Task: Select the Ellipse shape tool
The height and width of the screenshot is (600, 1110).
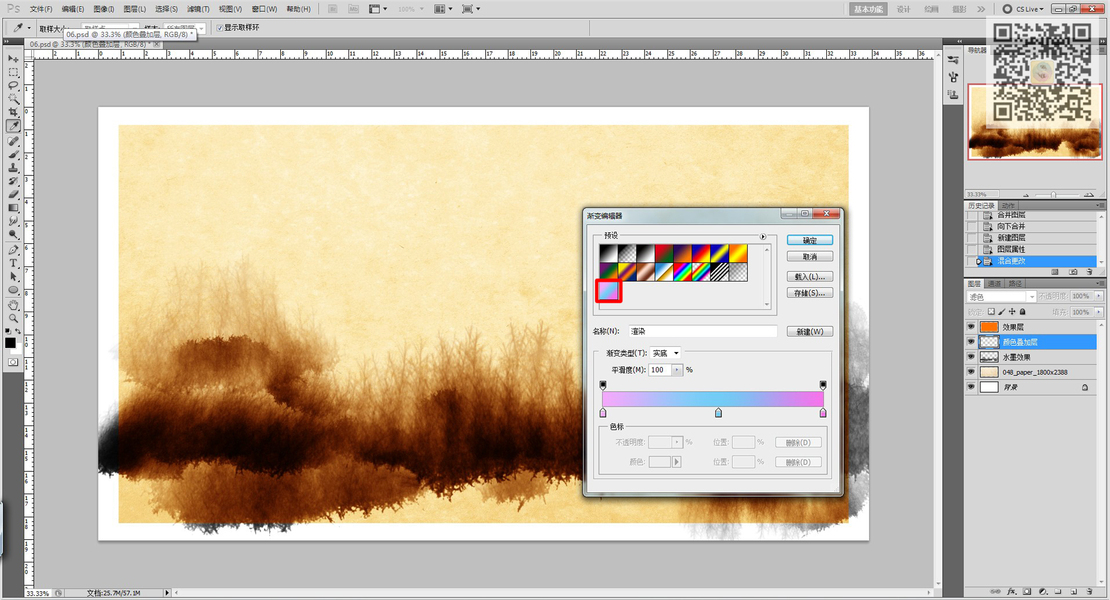Action: click(x=13, y=290)
